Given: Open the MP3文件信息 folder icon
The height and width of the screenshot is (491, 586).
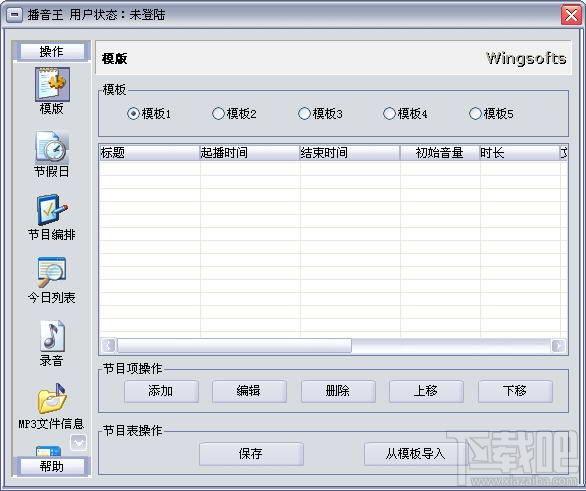Looking at the screenshot, I should pos(52,398).
